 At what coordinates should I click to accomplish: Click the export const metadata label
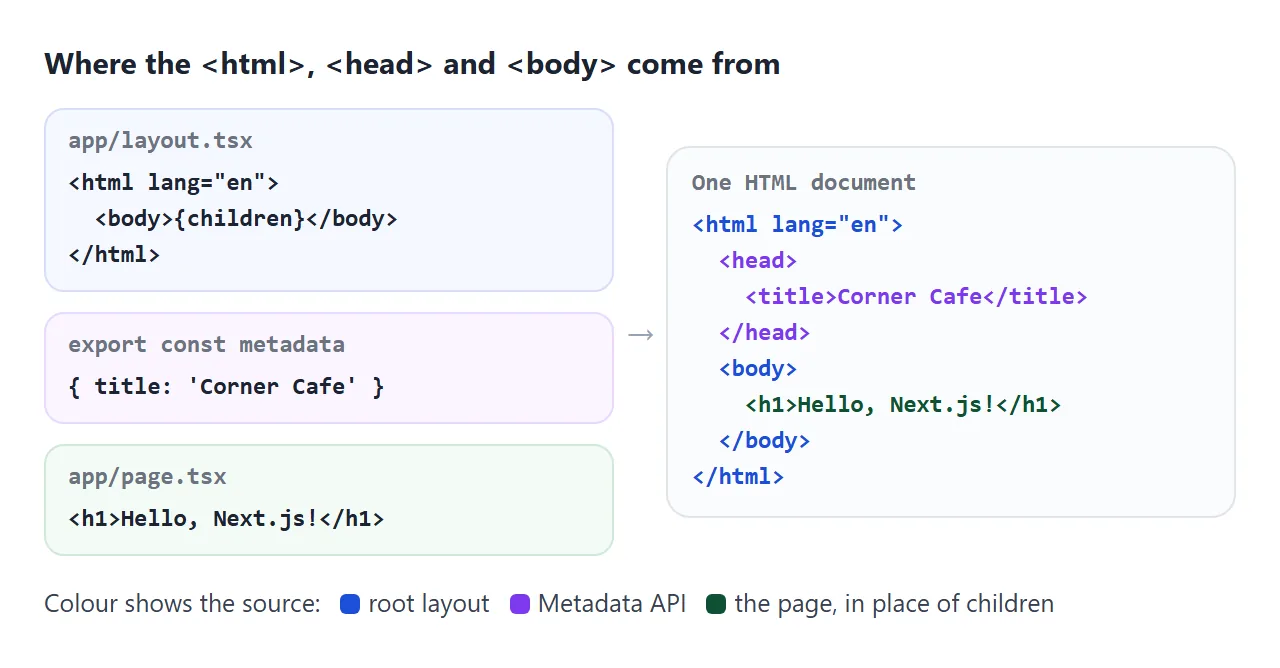(x=206, y=345)
